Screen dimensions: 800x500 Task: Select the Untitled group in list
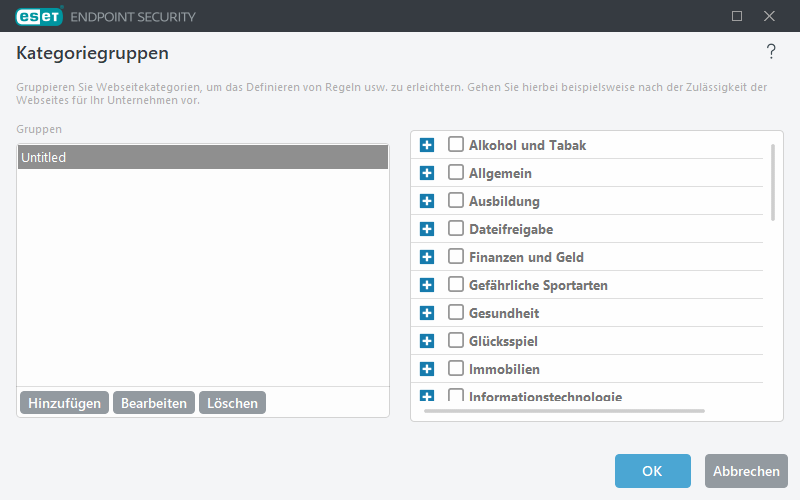click(x=202, y=157)
